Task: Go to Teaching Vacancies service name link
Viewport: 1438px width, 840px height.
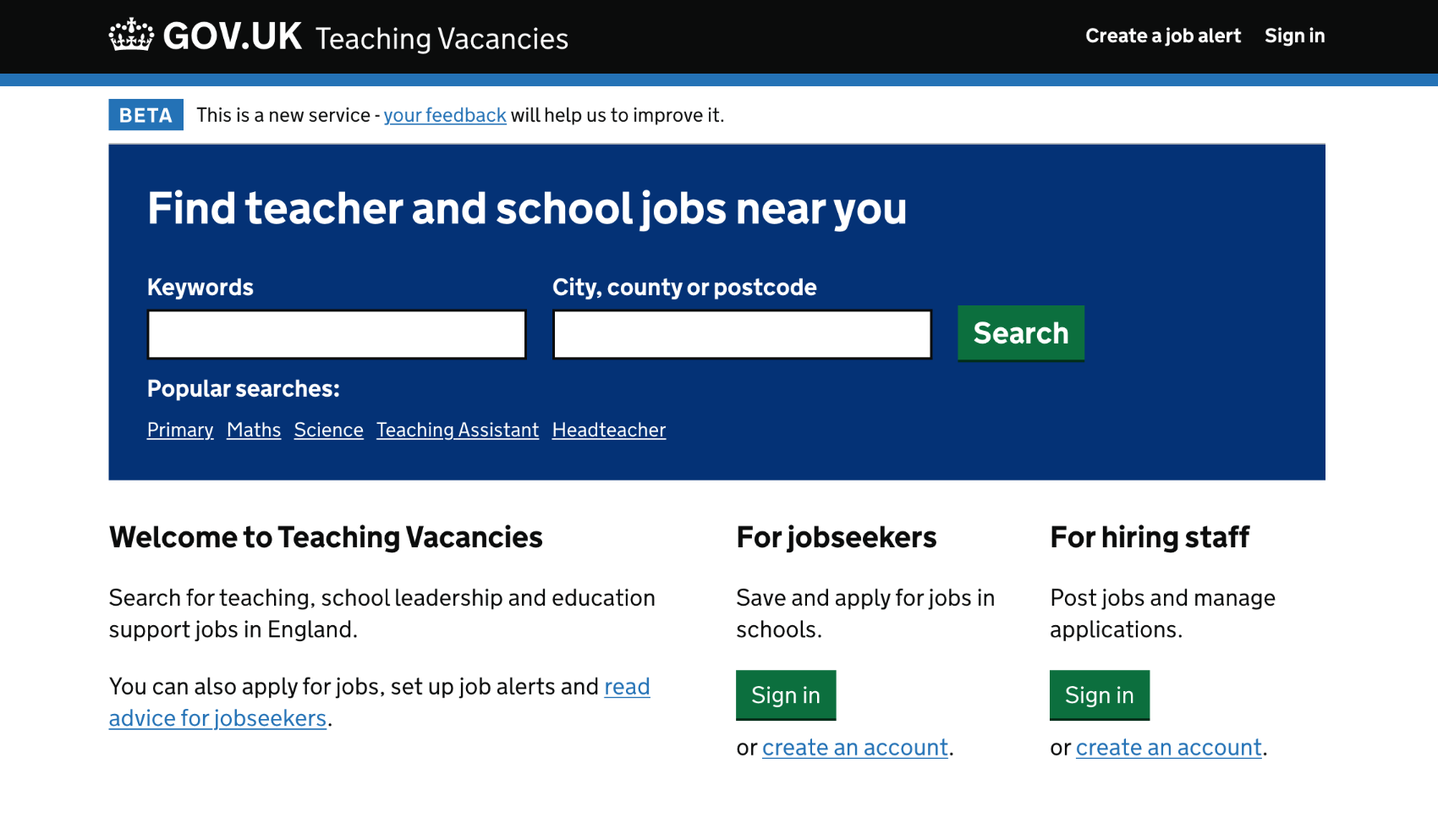Action: pyautogui.click(x=442, y=38)
